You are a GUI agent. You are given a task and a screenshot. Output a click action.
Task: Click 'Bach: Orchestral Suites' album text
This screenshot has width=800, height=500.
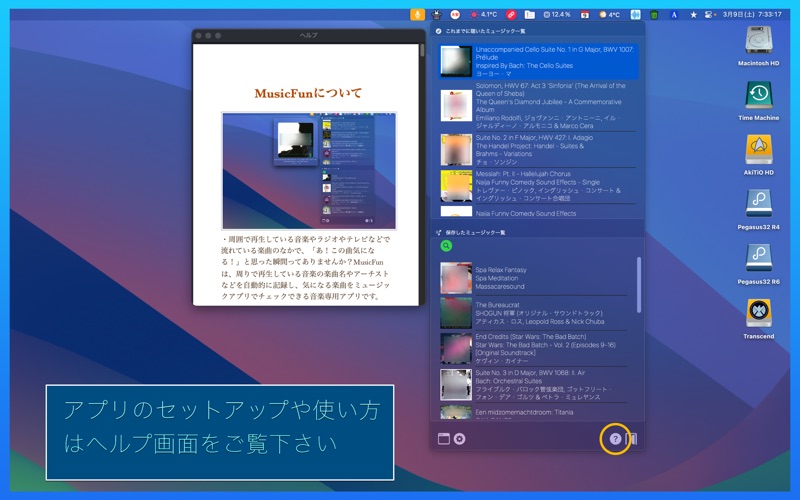point(509,381)
